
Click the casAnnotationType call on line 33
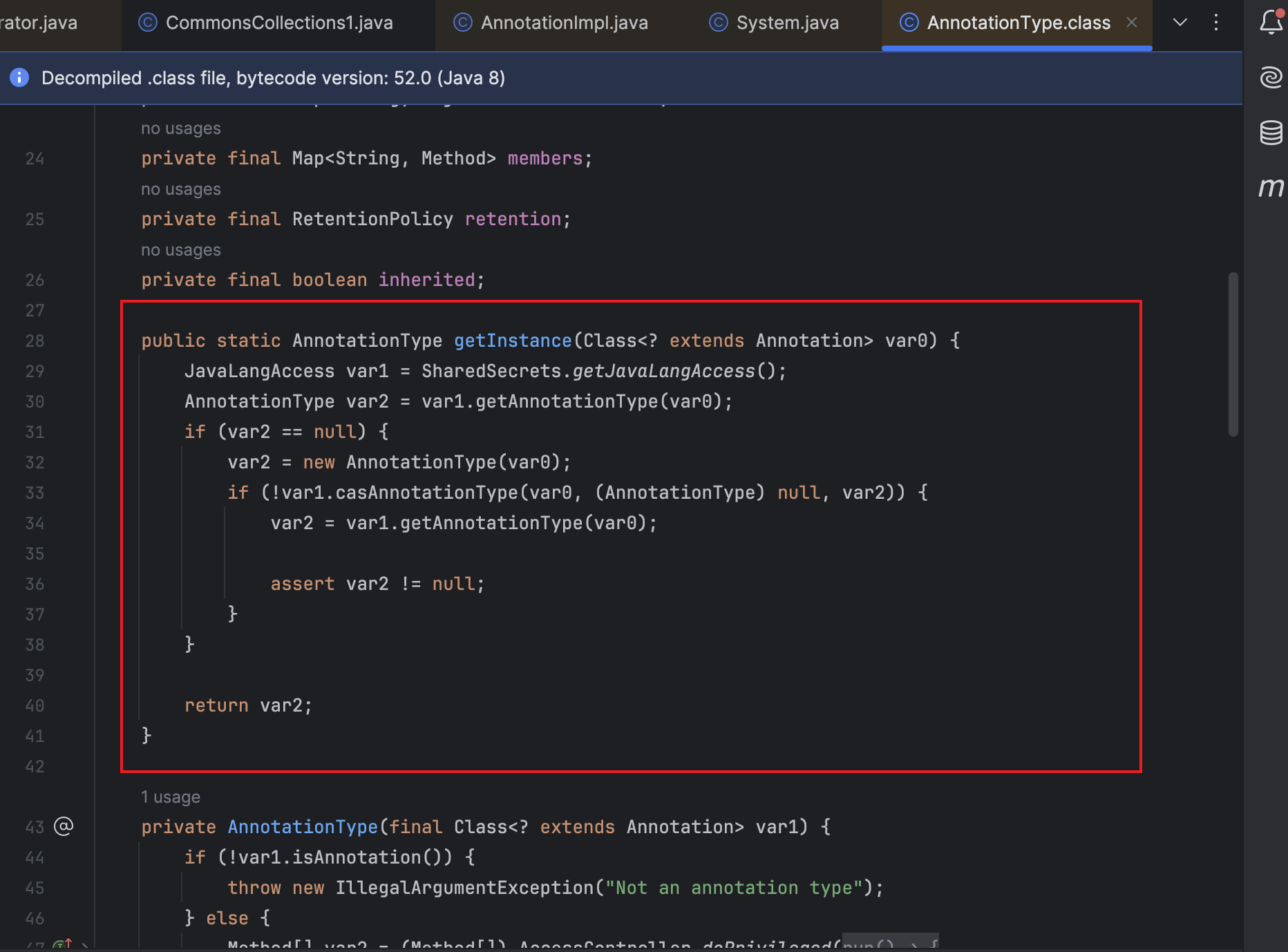point(426,493)
